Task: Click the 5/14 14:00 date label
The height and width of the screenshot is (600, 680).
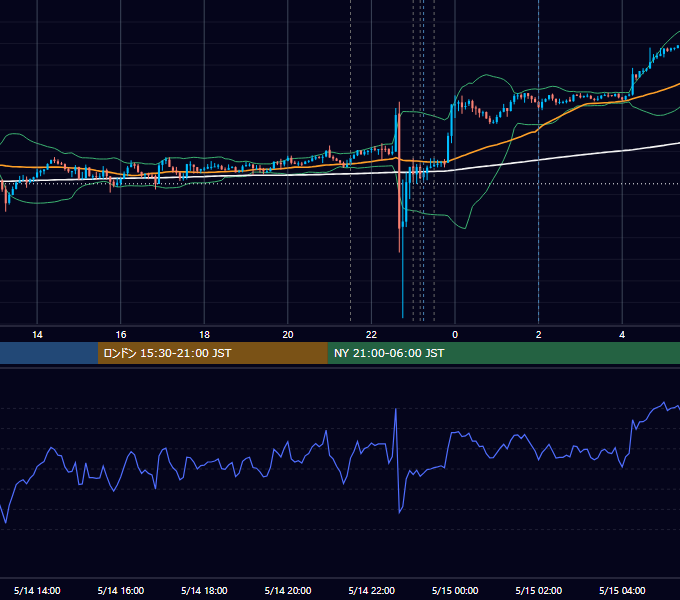Action: tap(37, 590)
